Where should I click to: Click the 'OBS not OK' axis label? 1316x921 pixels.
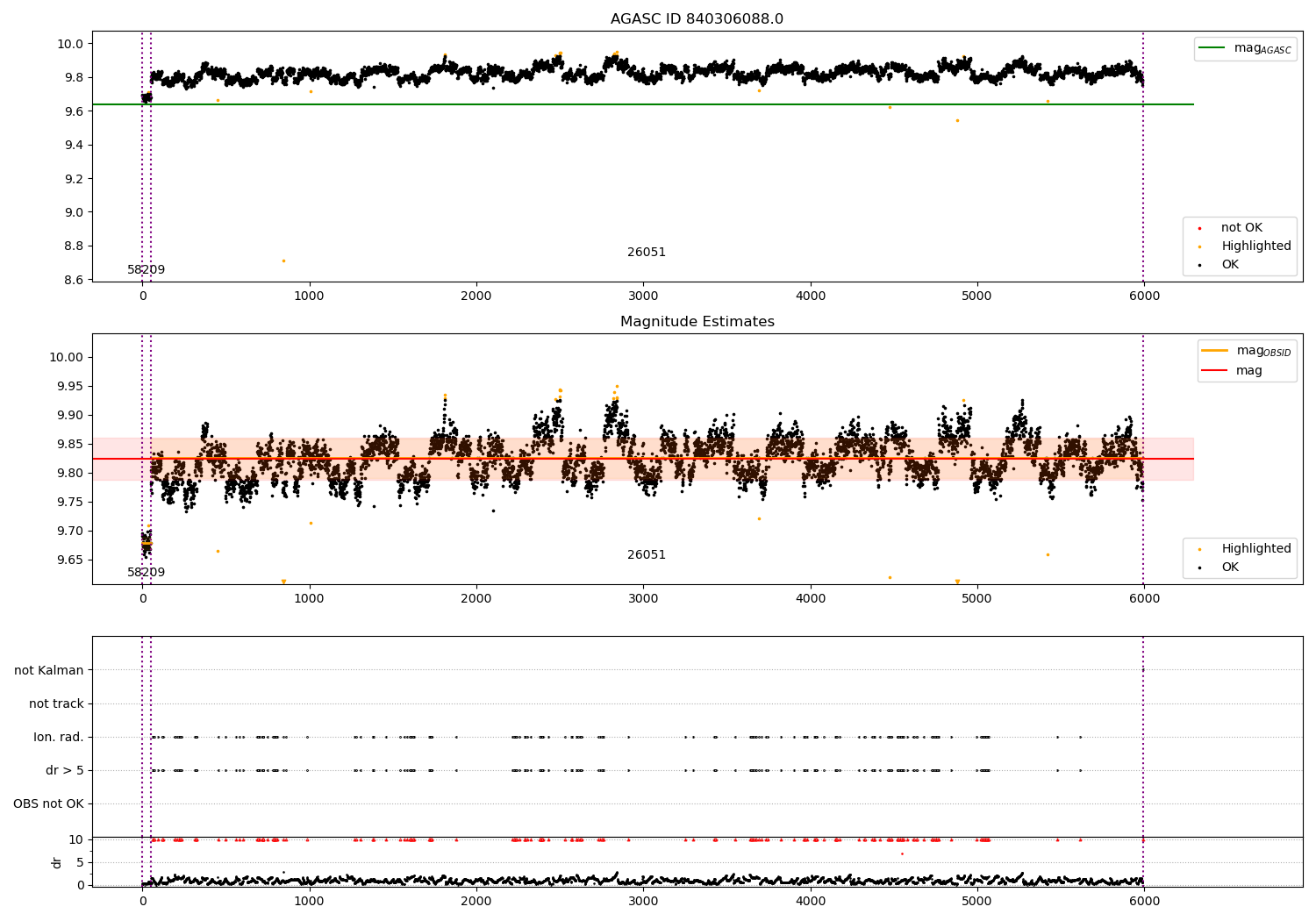point(48,803)
